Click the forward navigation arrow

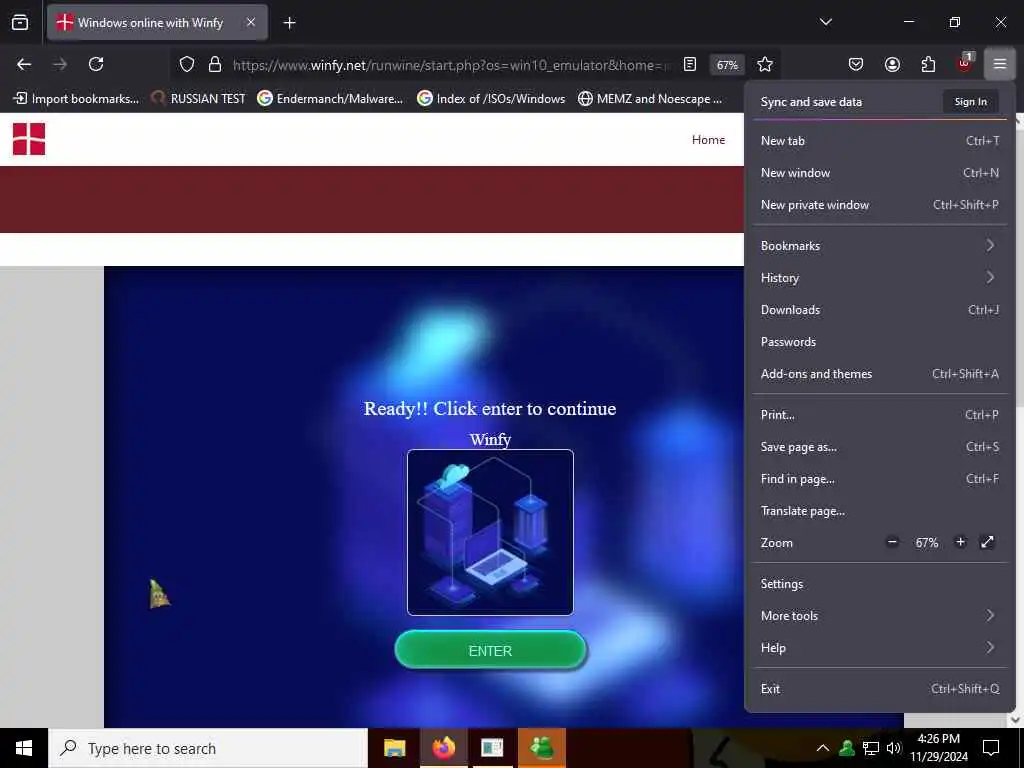pyautogui.click(x=60, y=64)
